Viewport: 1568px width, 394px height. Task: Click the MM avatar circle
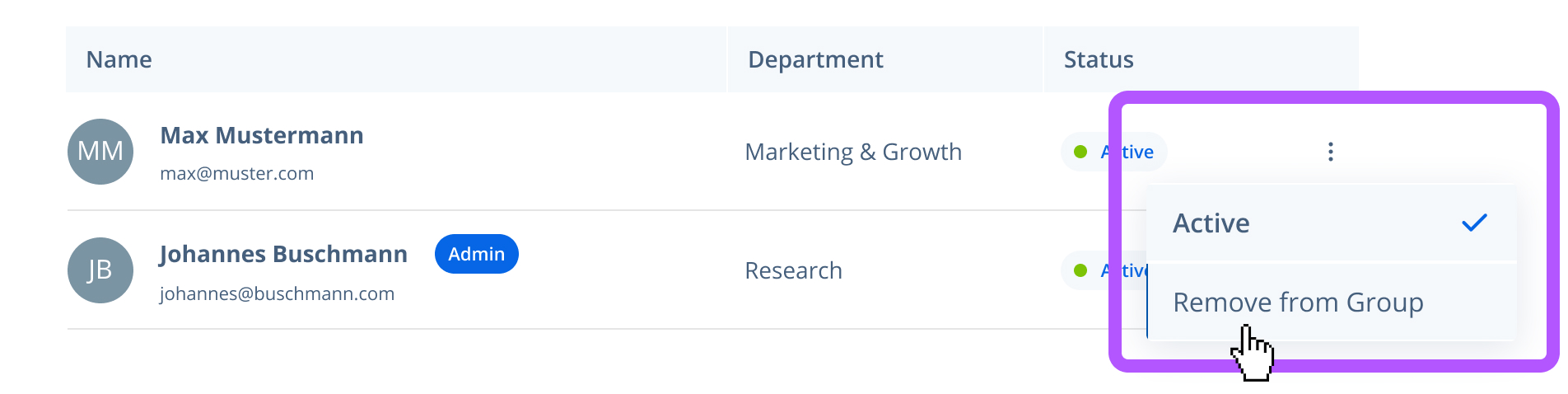tap(100, 152)
